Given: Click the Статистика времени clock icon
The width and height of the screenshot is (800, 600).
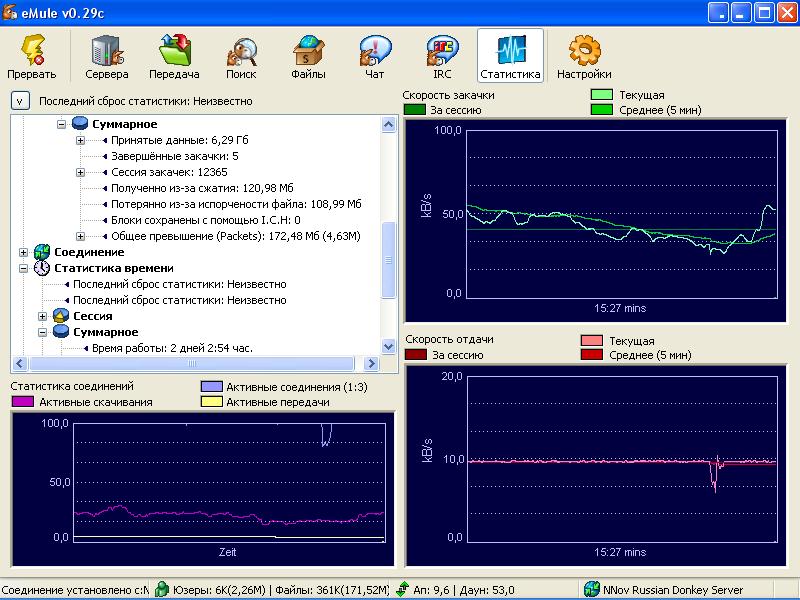Looking at the screenshot, I should tap(41, 268).
